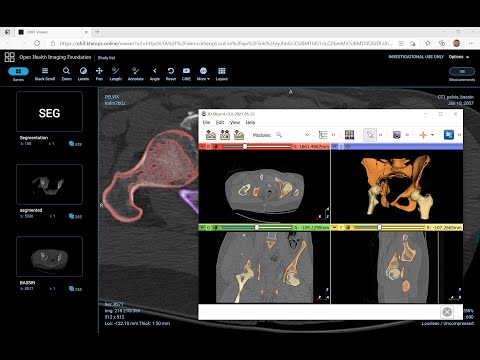Click the browser address bar URL
The height and width of the screenshot is (360, 480).
point(226,43)
